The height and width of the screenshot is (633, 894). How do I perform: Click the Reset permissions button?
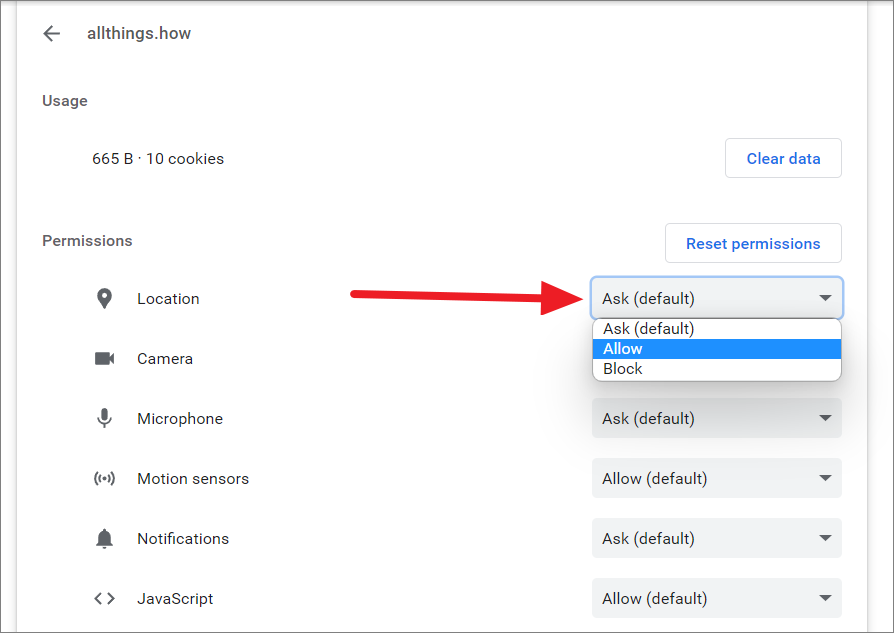click(x=753, y=243)
